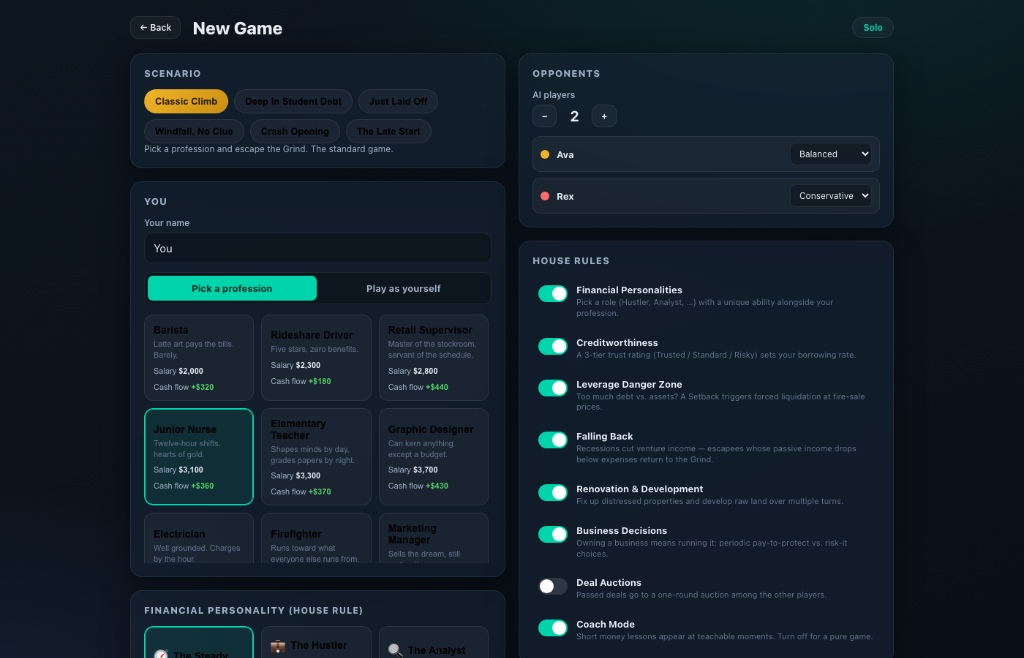Click Rex's red color dot
The image size is (1024, 658).
(545, 196)
